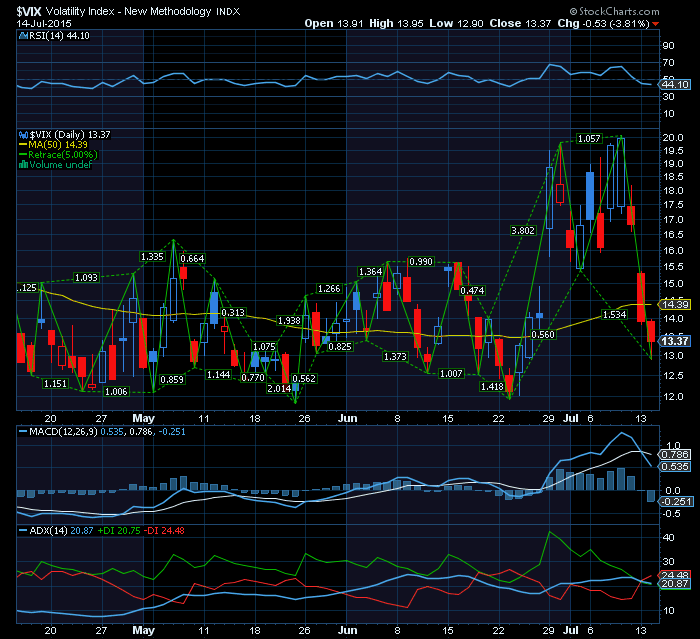This screenshot has height=639, width=700.
Task: Click the High 13.95 header value
Action: (x=396, y=23)
